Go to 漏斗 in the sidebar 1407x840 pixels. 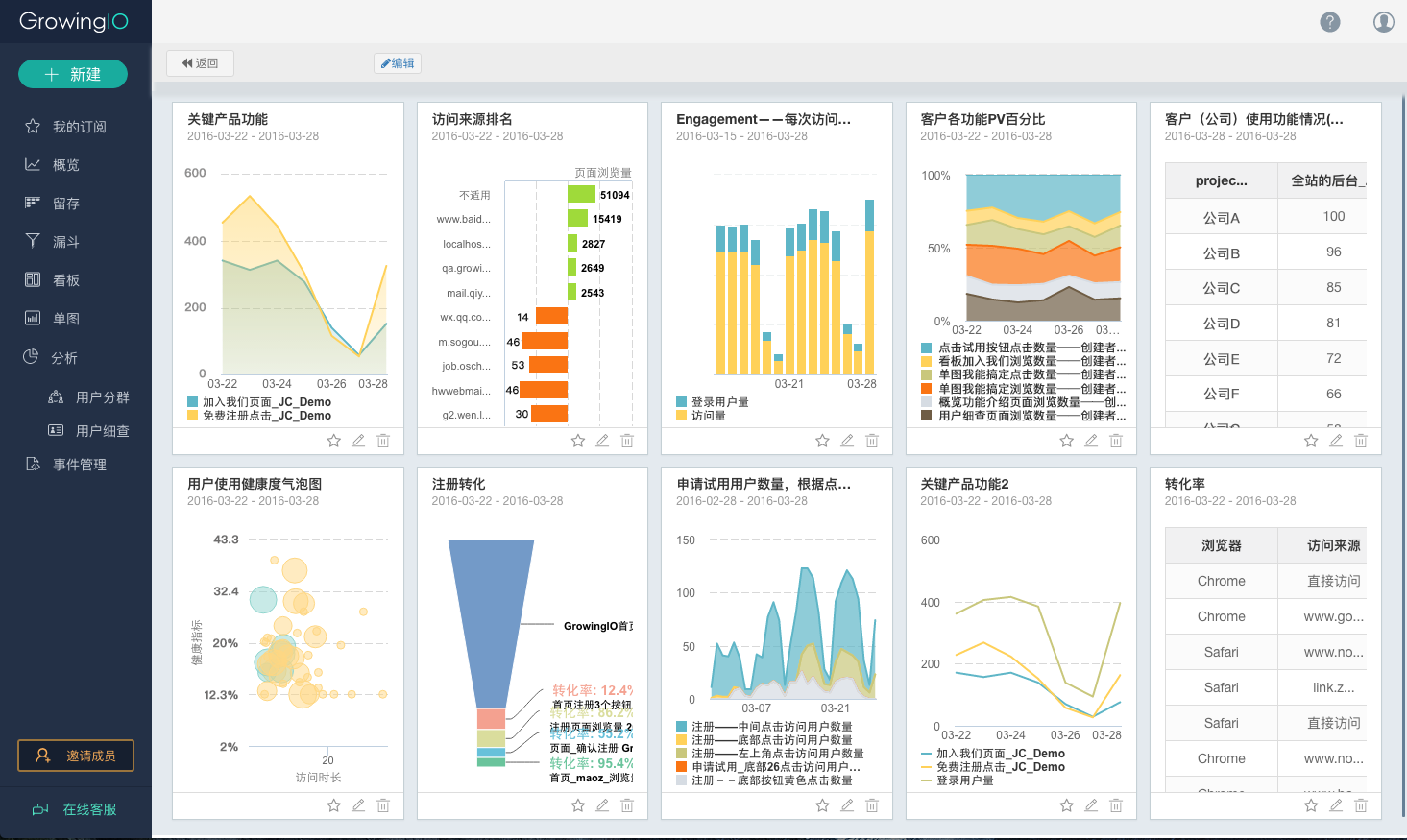pos(65,242)
